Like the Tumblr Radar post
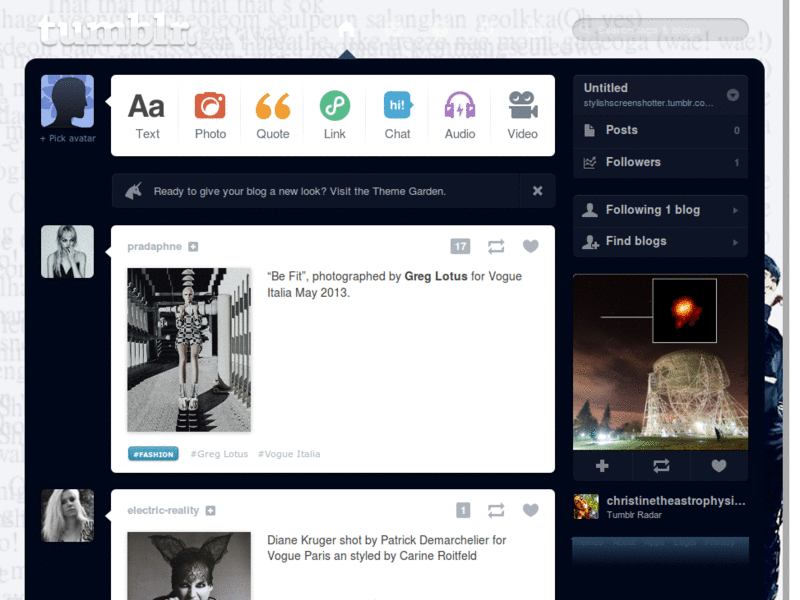The width and height of the screenshot is (800, 600). point(719,466)
